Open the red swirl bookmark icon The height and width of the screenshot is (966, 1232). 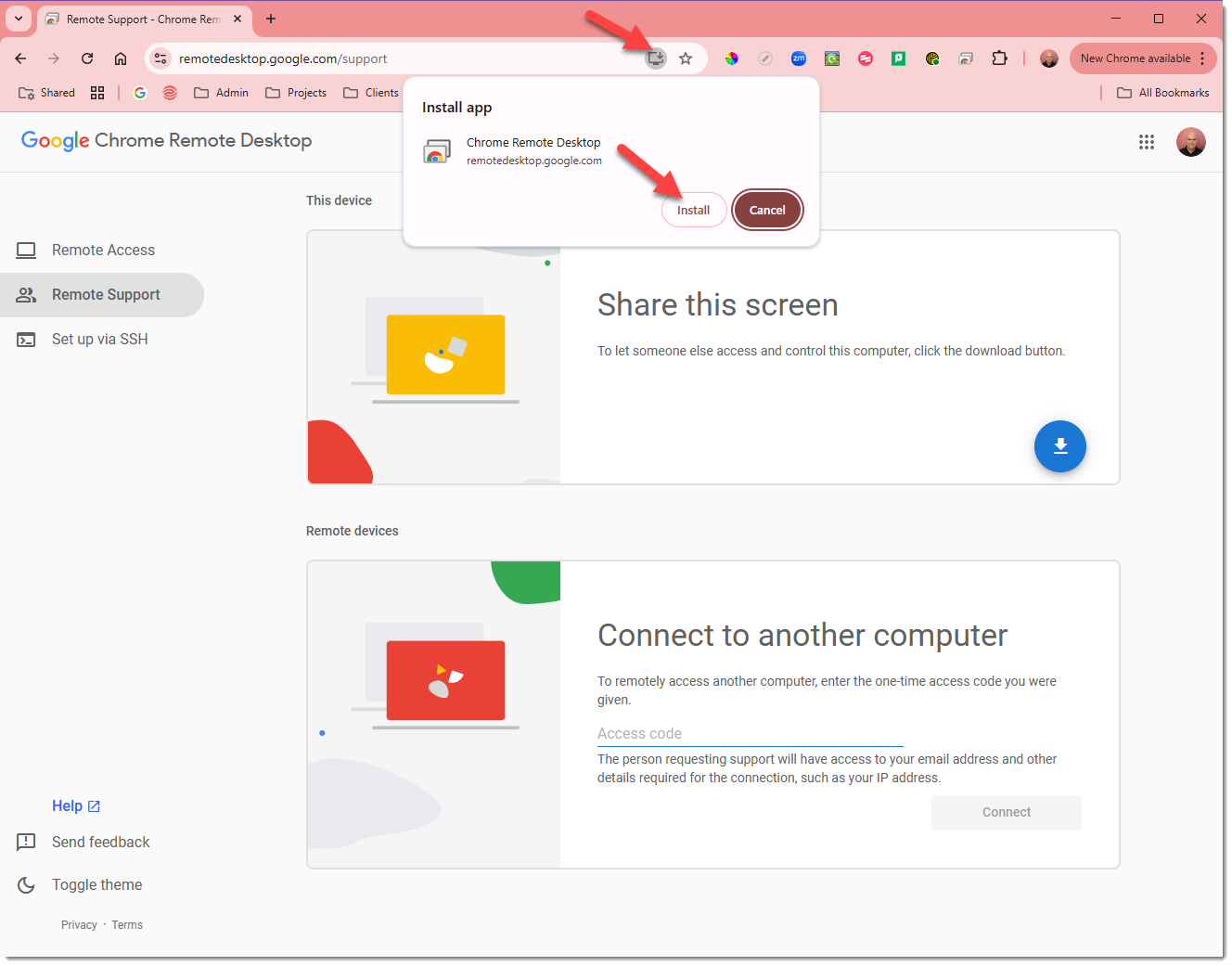pos(170,93)
